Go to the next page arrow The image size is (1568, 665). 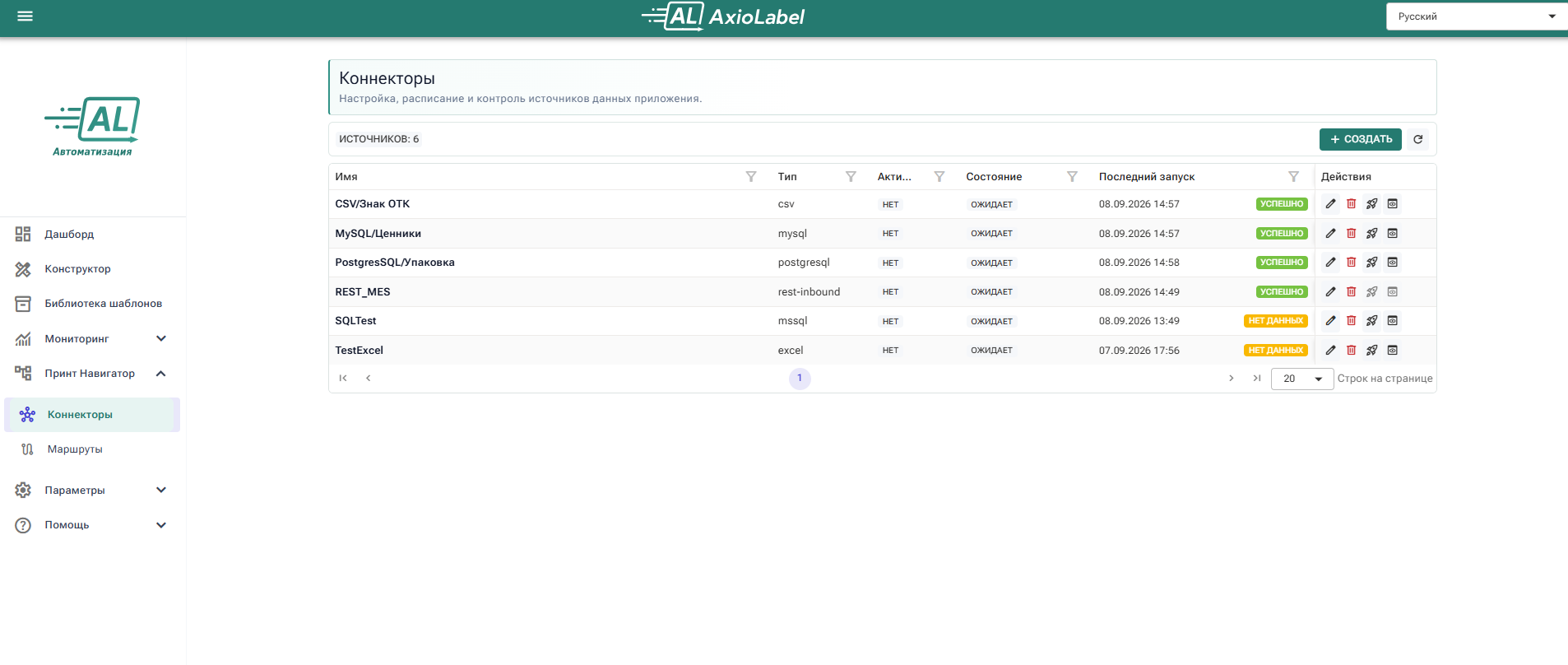(x=1232, y=379)
